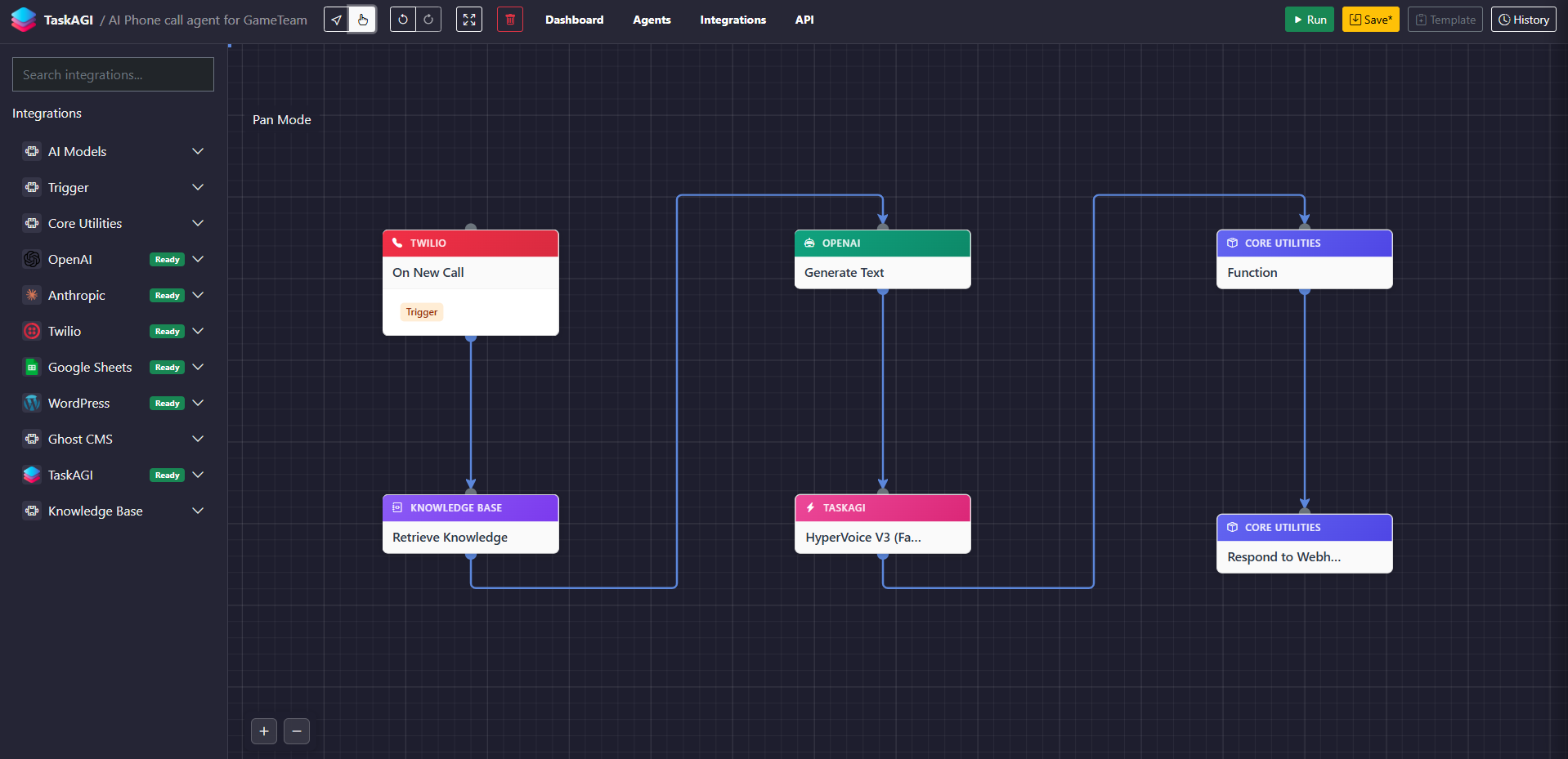1568x759 pixels.
Task: Click the undo arrow icon
Action: 403,20
